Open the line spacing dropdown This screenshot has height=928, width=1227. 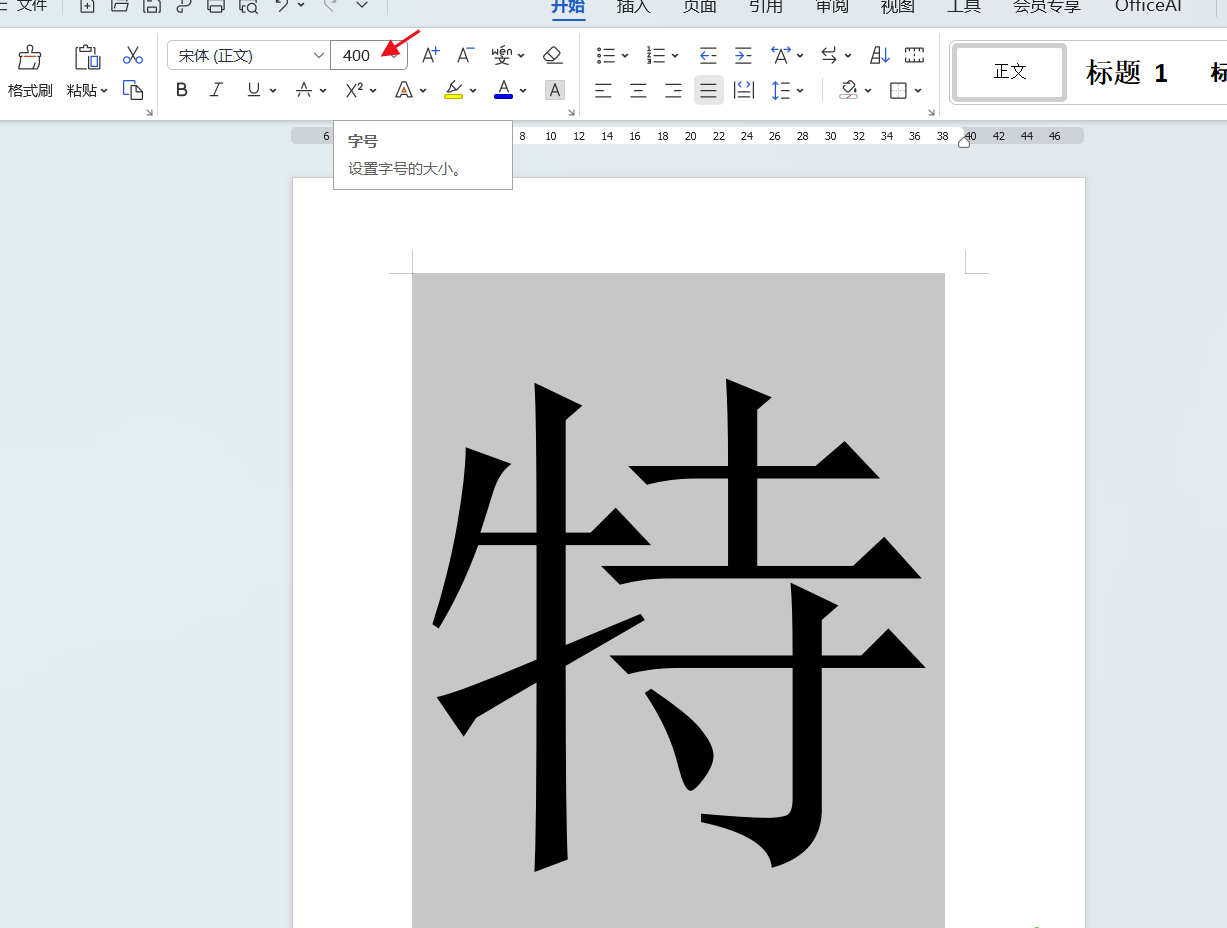[801, 91]
